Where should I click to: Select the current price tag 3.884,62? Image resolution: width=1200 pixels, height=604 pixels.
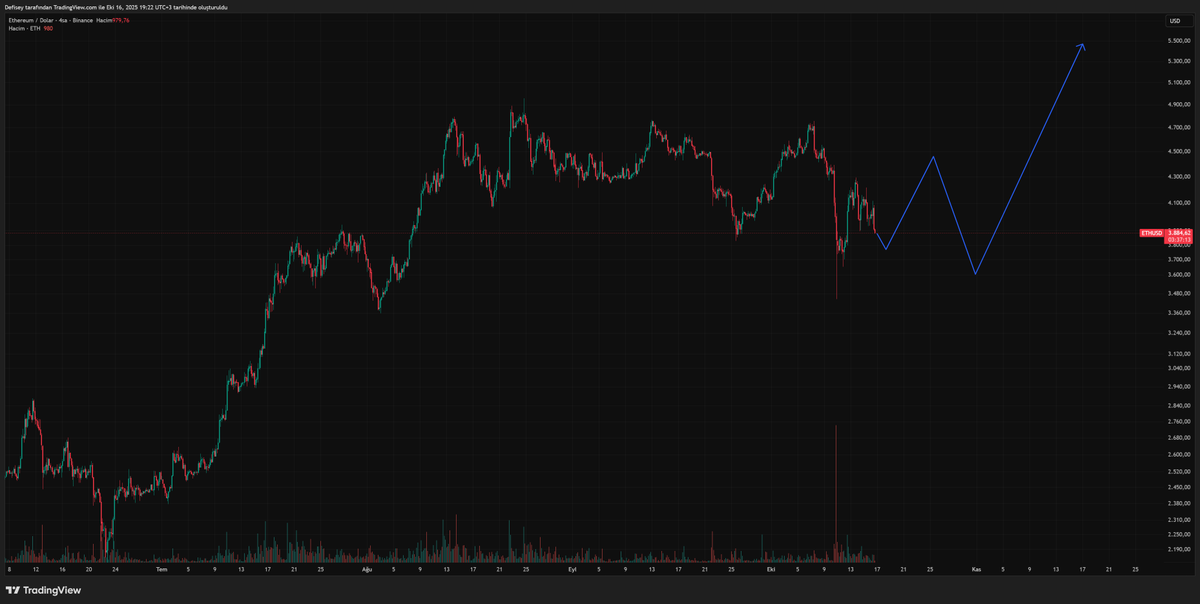(x=1179, y=233)
